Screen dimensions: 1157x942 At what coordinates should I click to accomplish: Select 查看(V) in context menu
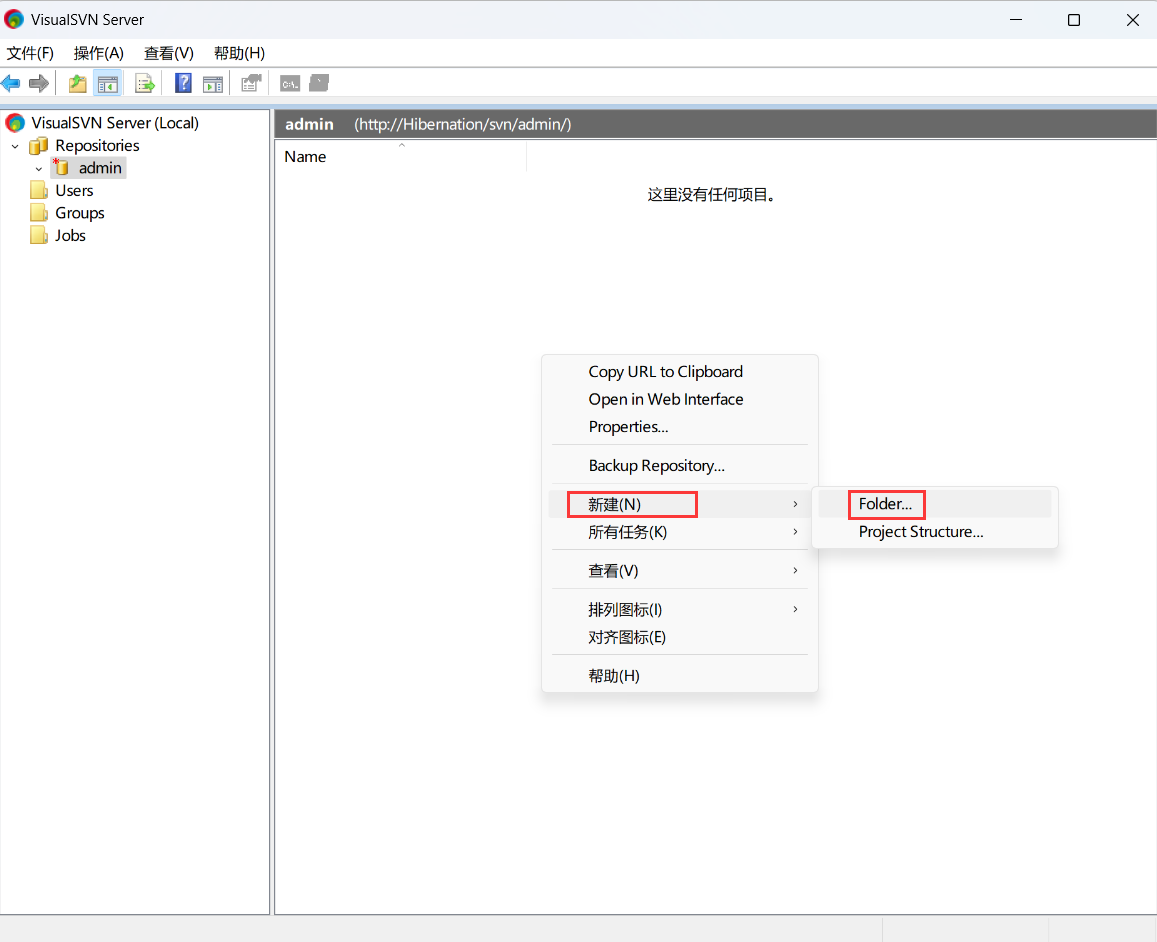click(x=679, y=570)
